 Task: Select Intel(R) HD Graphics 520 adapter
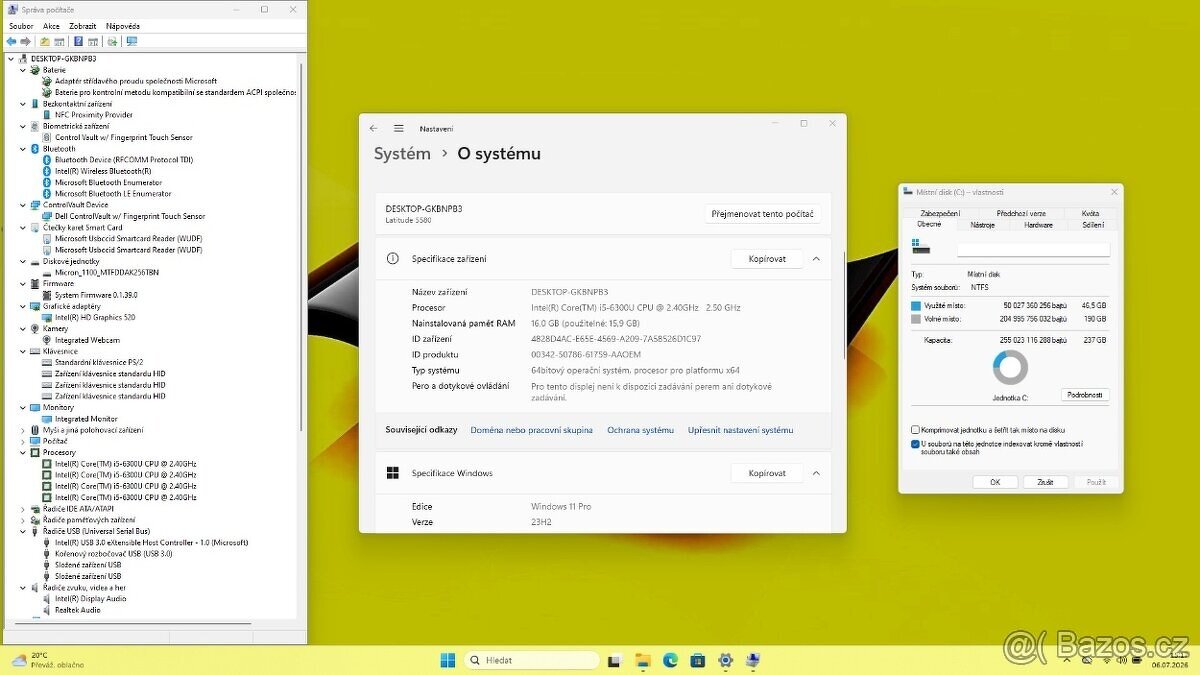click(95, 317)
